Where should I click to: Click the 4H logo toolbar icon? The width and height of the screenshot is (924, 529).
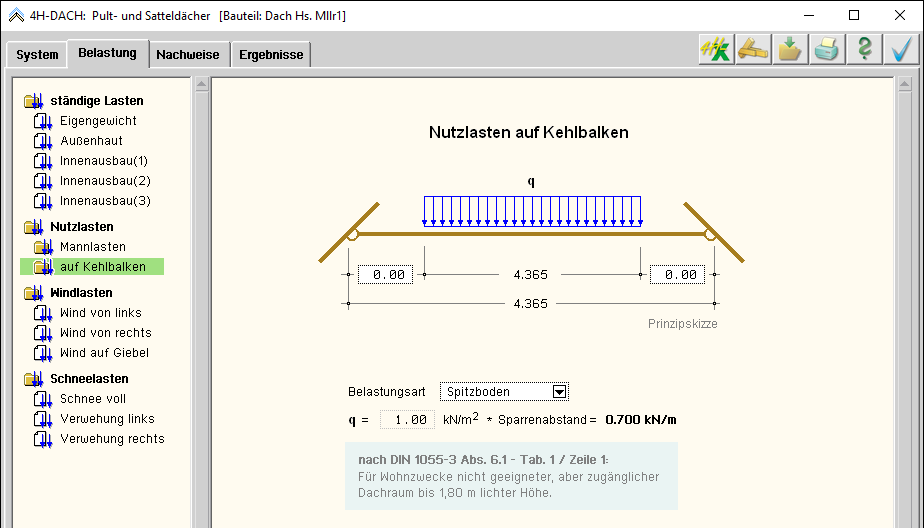pyautogui.click(x=715, y=50)
